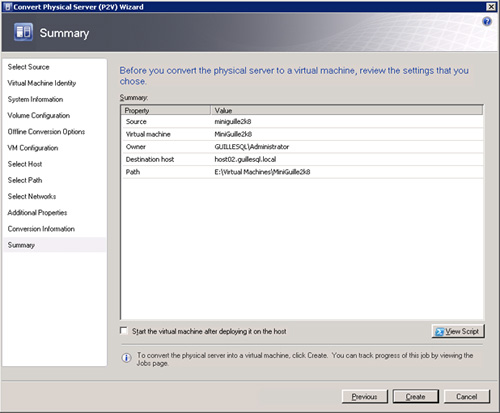
Task: Click the wizard title bar icon
Action: pyautogui.click(x=8, y=7)
